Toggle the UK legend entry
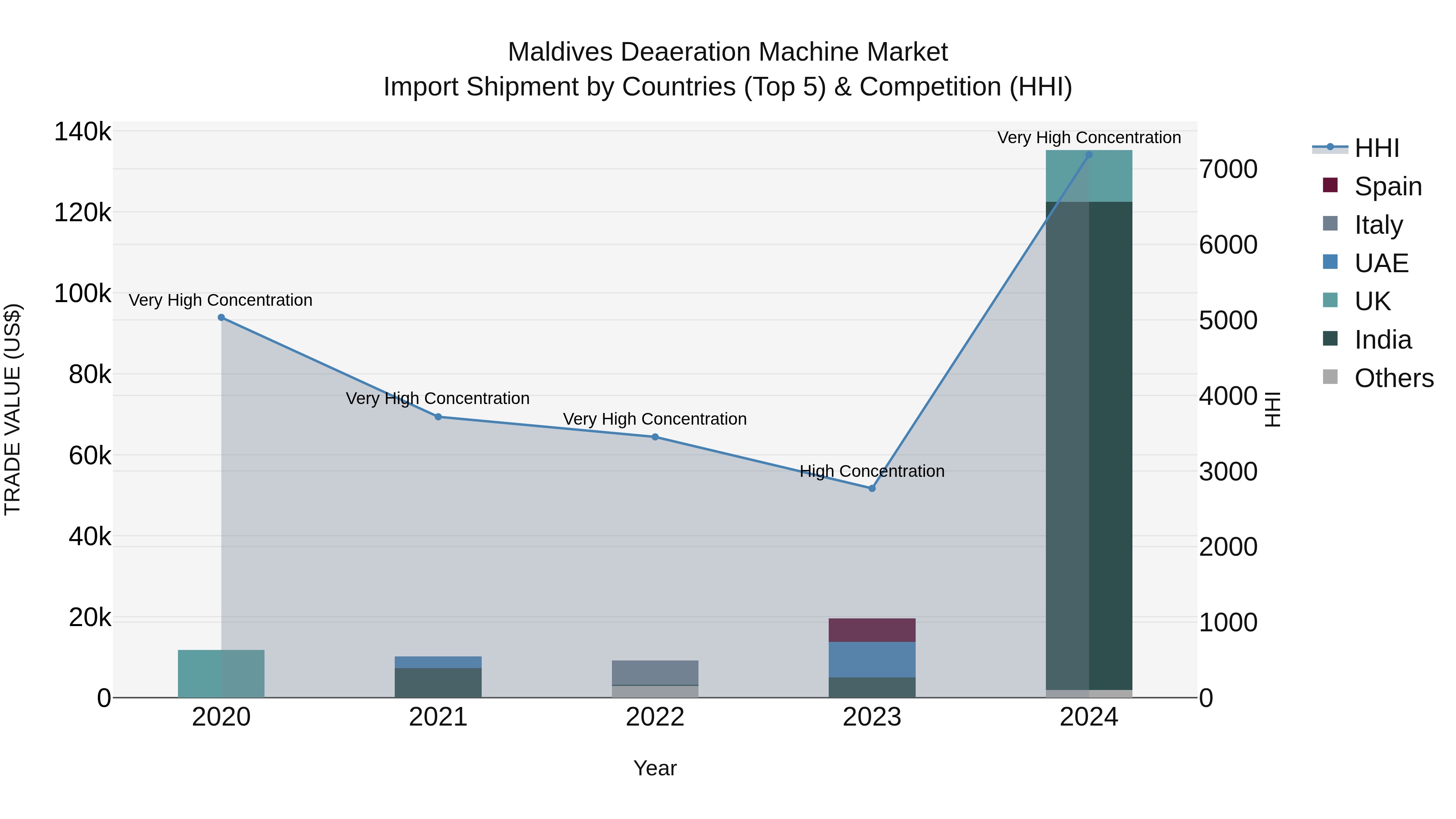This screenshot has width=1456, height=819. [x=1356, y=301]
